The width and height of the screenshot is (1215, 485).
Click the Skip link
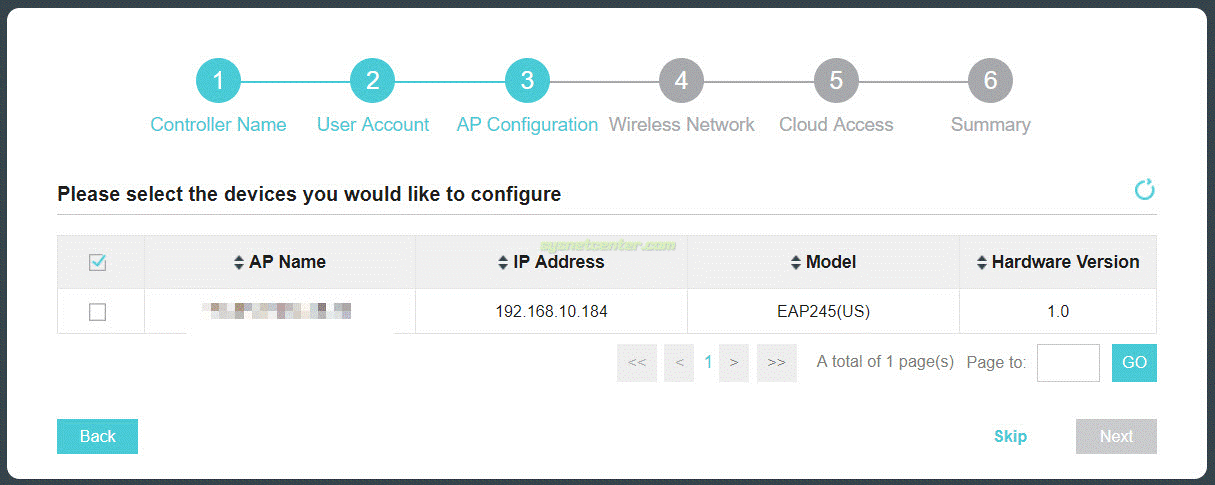click(x=1010, y=436)
